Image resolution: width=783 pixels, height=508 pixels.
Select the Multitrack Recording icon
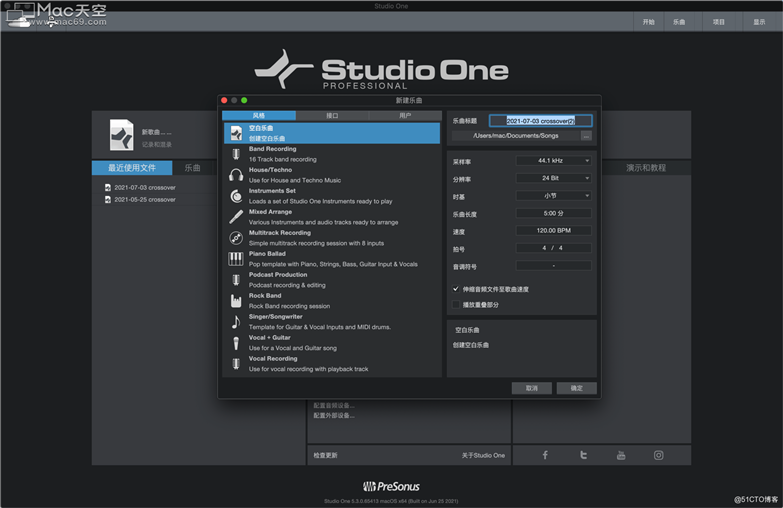coord(236,238)
